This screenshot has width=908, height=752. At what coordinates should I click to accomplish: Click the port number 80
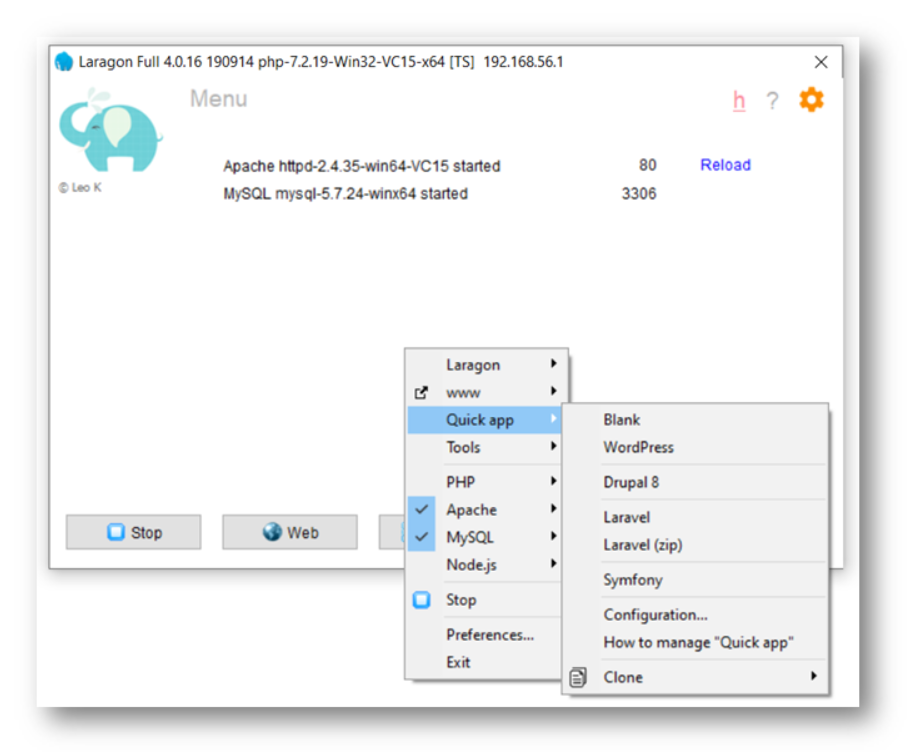point(647,165)
